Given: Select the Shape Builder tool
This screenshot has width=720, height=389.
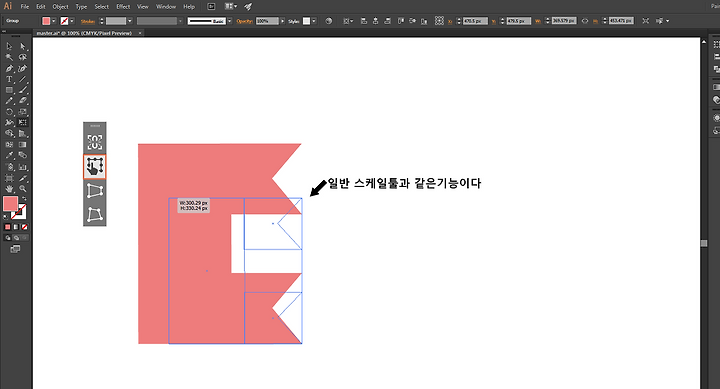Looking at the screenshot, I should (x=9, y=134).
